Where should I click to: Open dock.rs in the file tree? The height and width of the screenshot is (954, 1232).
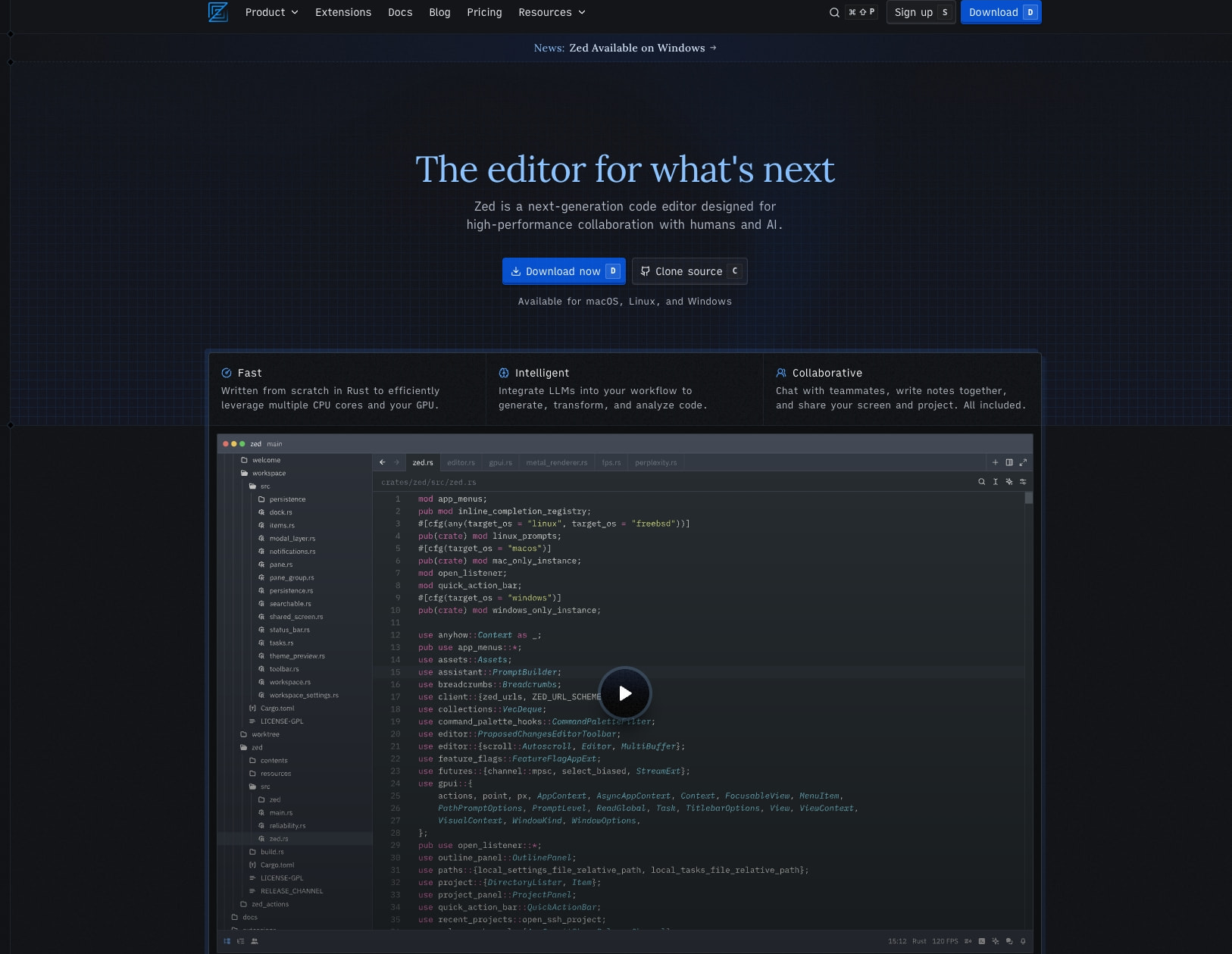point(276,512)
